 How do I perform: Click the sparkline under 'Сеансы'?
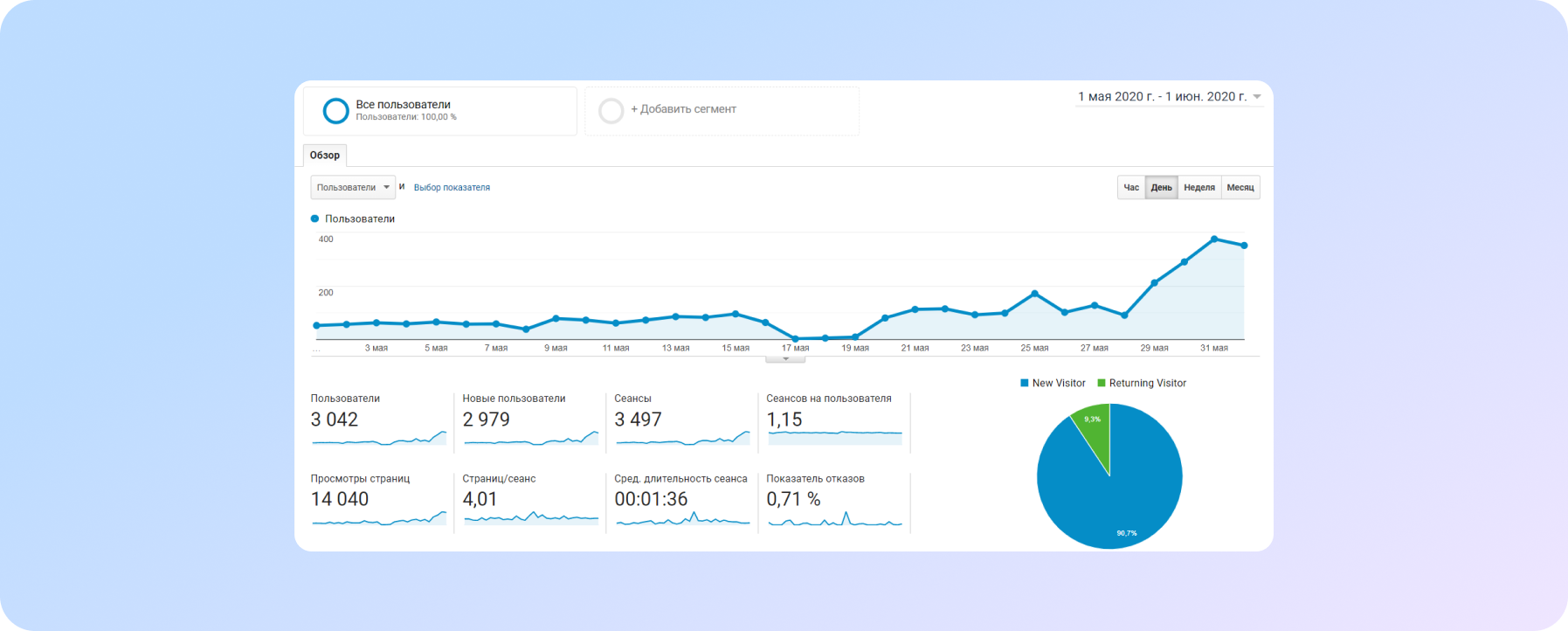[x=682, y=439]
